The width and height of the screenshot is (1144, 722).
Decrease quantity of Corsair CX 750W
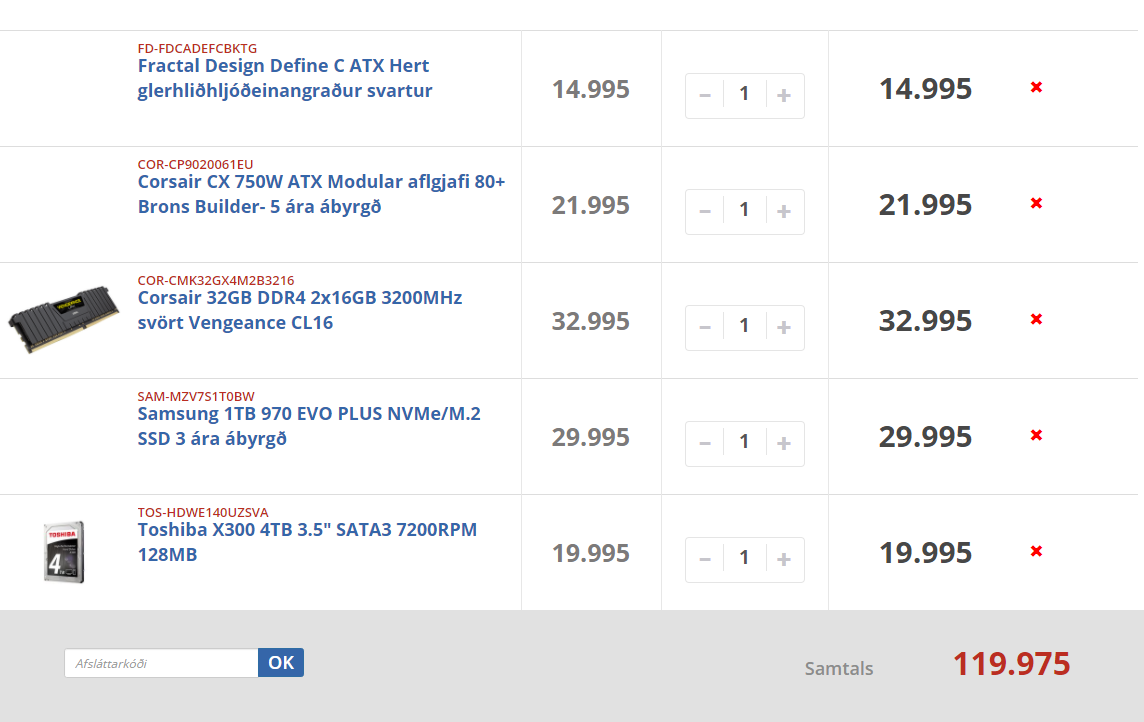point(705,211)
